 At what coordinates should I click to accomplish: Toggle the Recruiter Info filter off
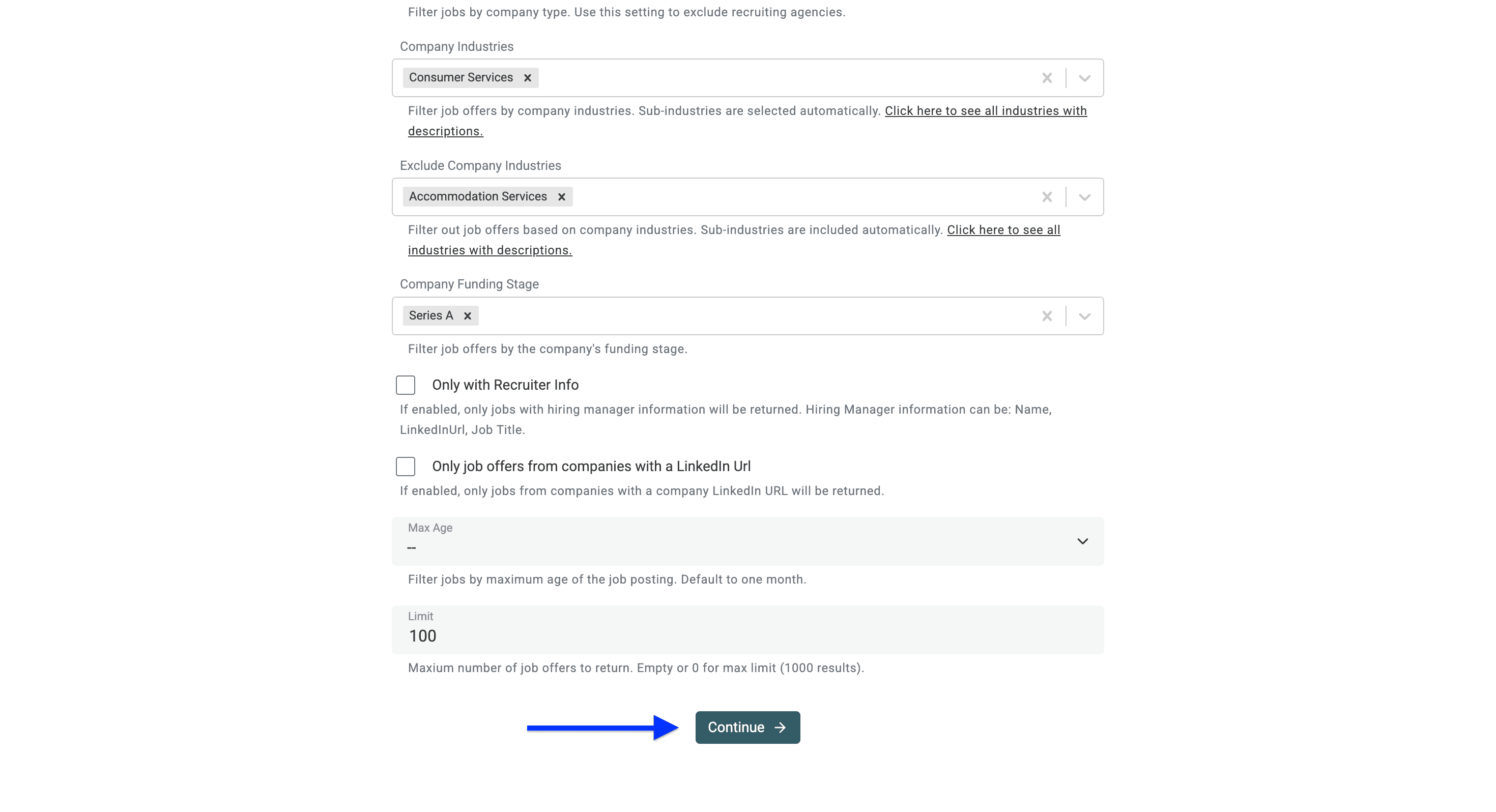pyautogui.click(x=406, y=385)
